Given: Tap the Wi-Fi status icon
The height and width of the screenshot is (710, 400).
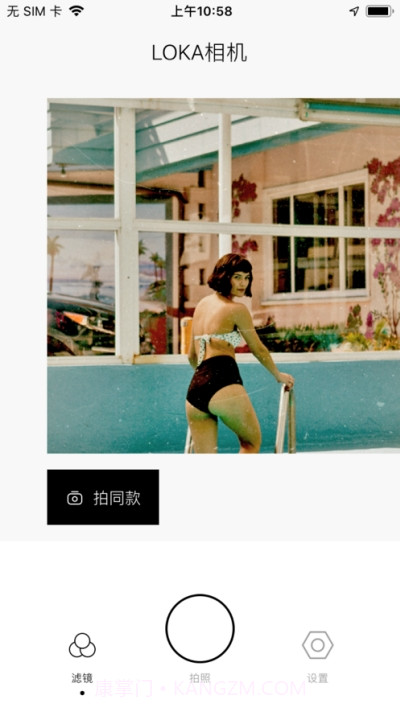Looking at the screenshot, I should pos(77,11).
